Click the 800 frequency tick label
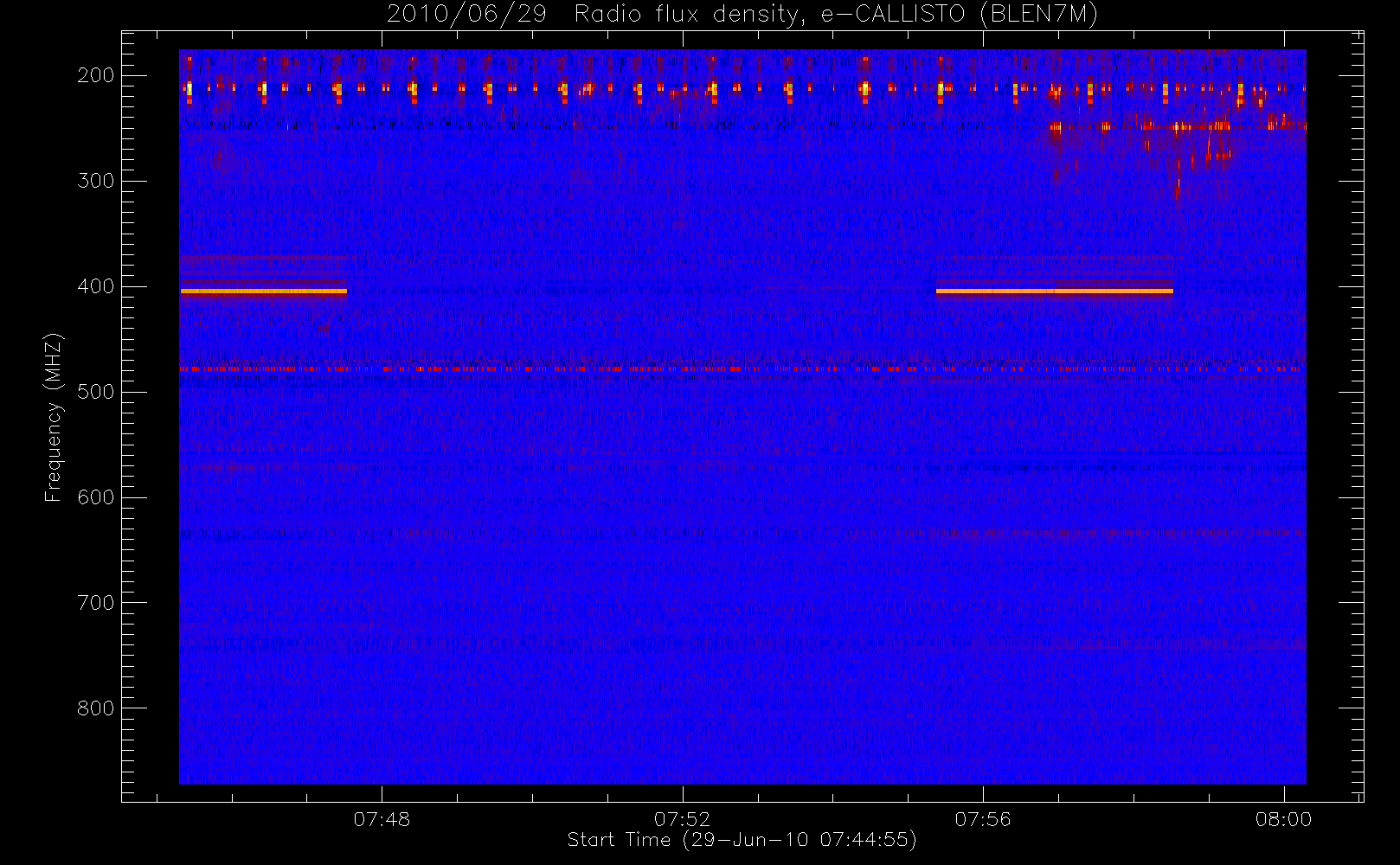The image size is (1400, 865). pos(96,708)
